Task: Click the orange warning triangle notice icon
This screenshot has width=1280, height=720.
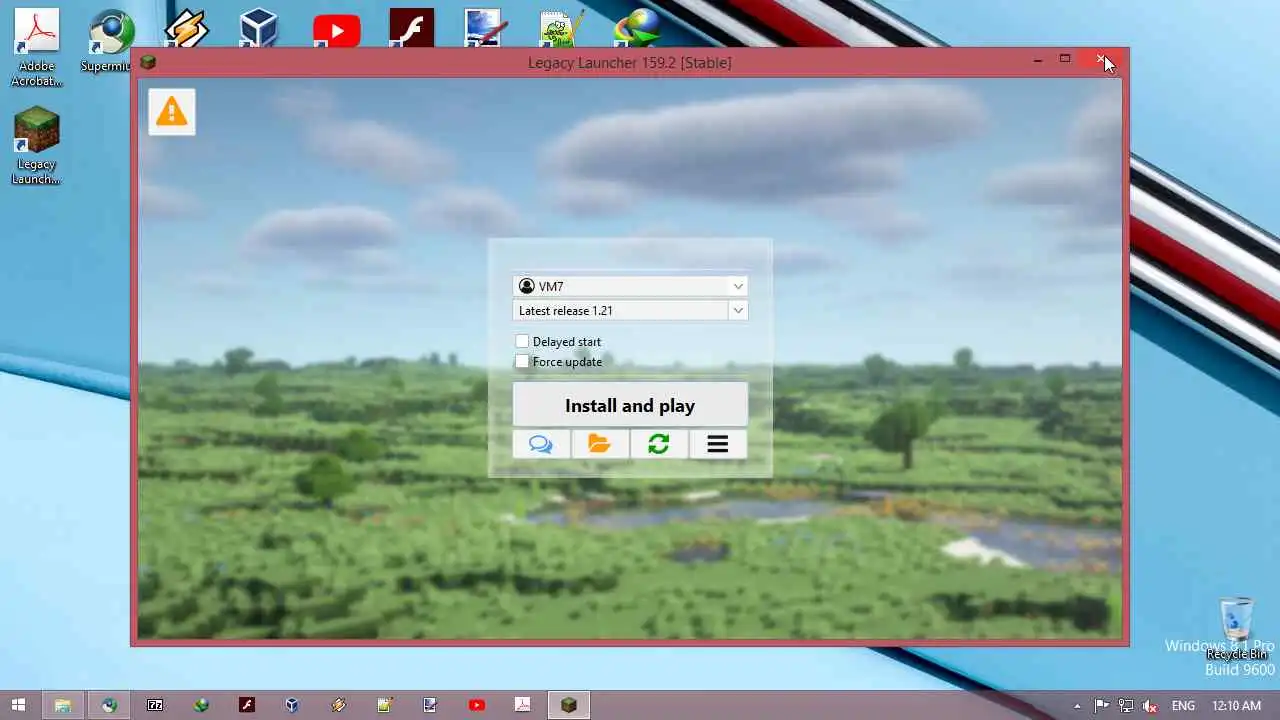Action: (171, 111)
